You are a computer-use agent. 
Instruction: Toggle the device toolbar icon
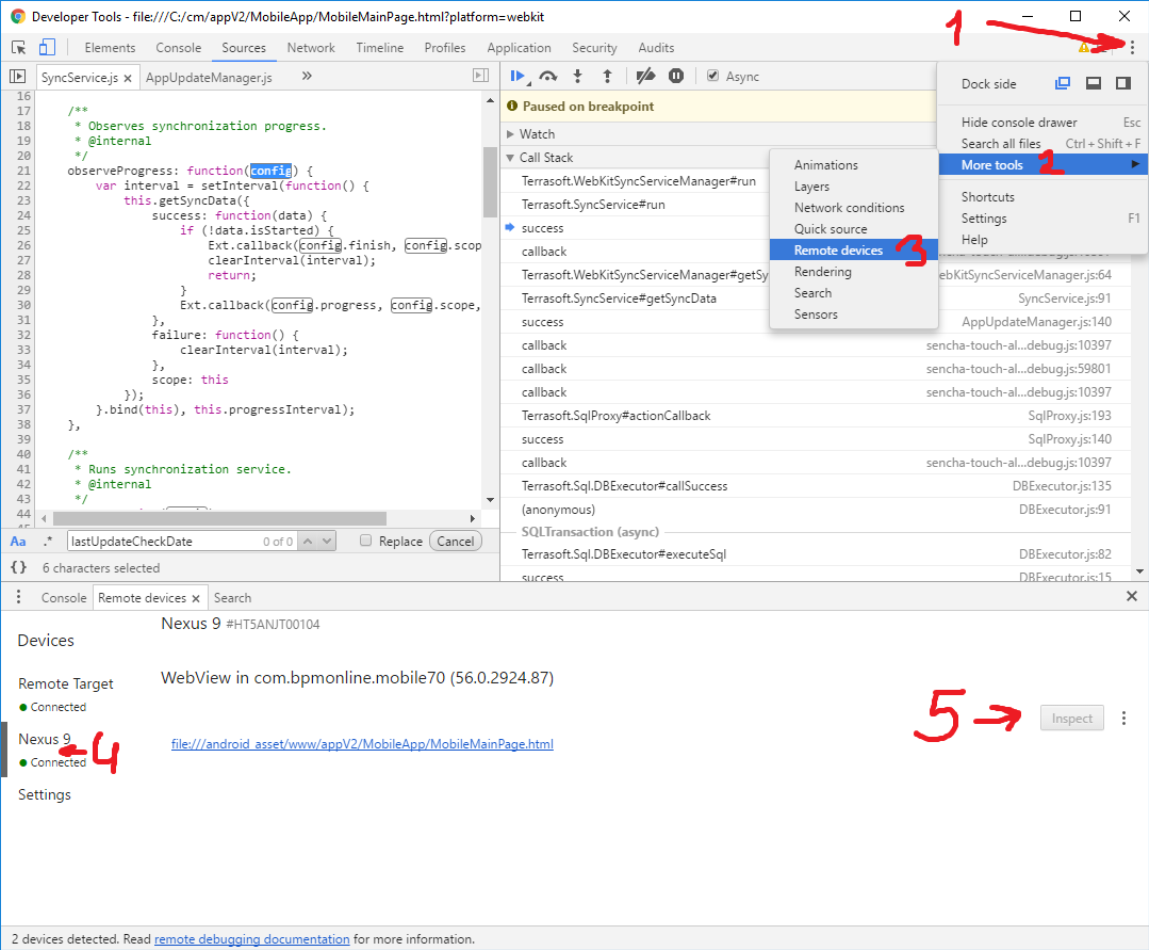(47, 48)
